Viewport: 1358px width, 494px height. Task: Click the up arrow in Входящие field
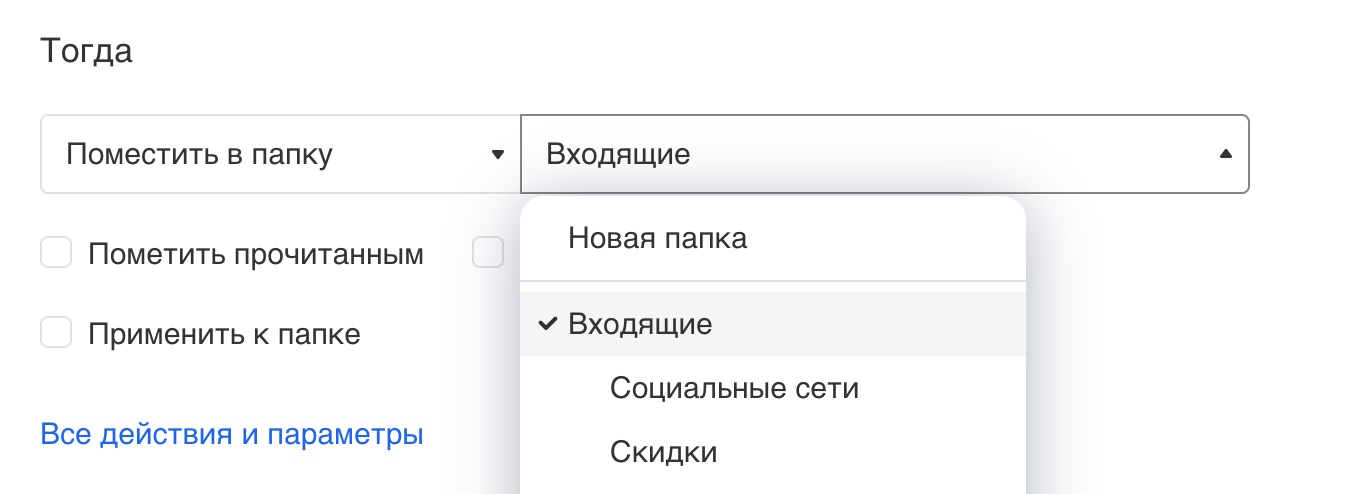(1225, 155)
